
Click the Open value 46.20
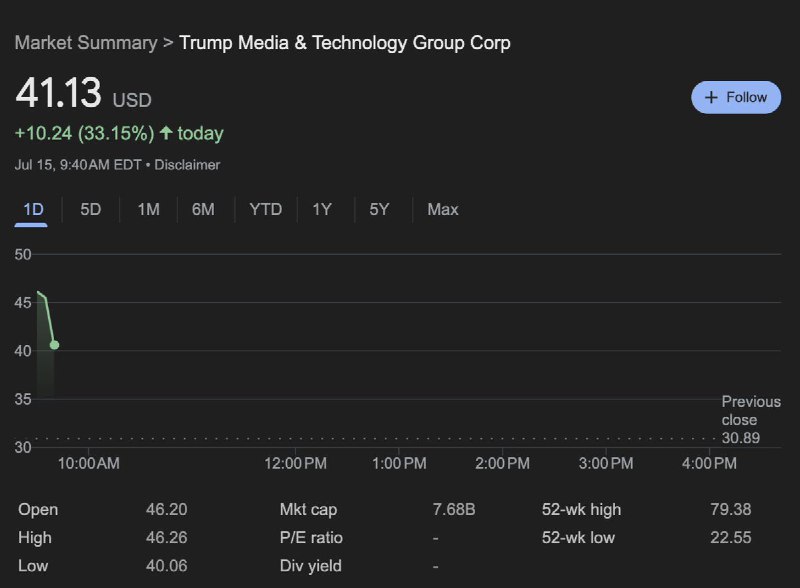point(166,509)
